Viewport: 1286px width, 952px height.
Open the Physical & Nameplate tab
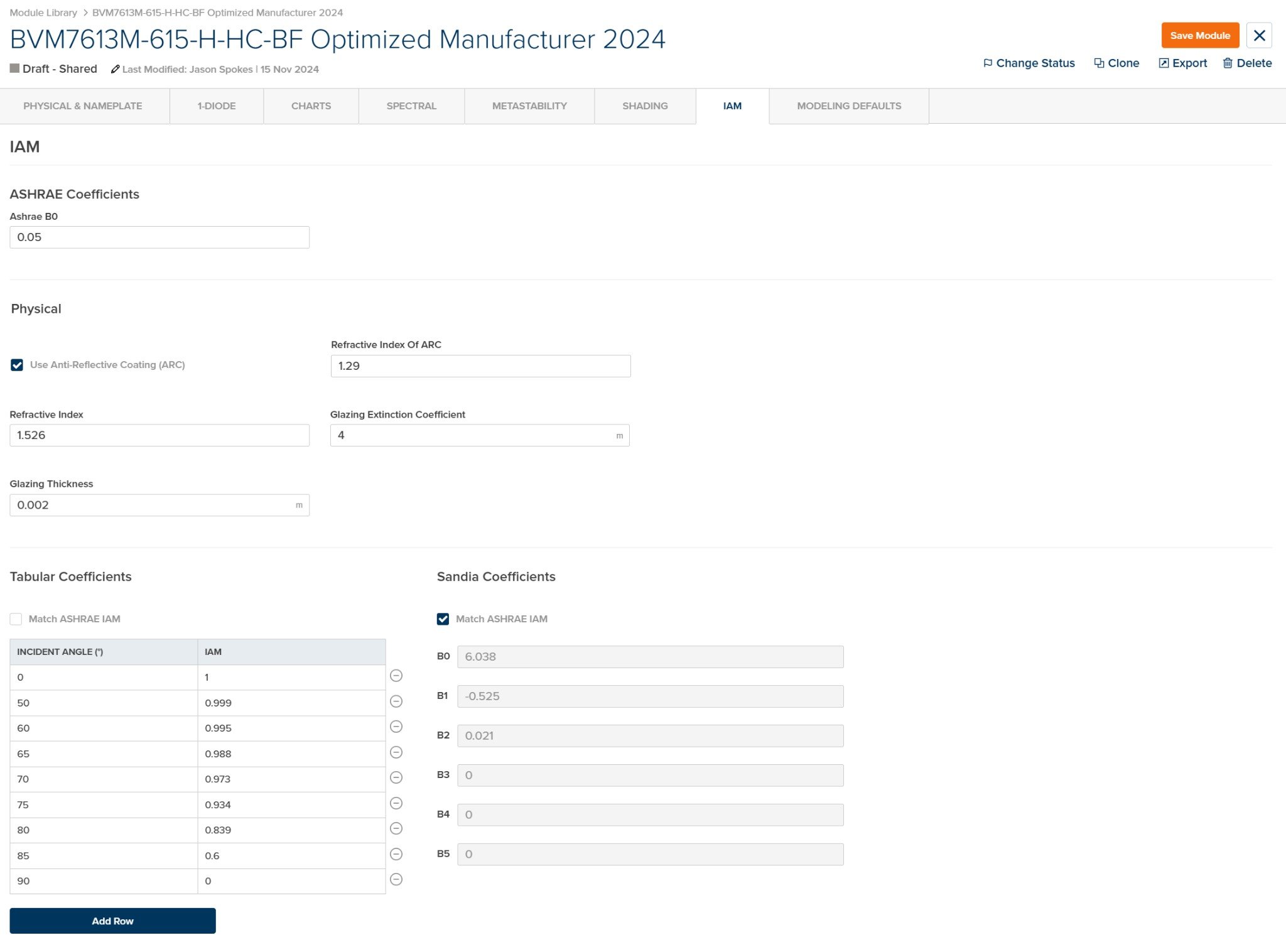(x=85, y=106)
